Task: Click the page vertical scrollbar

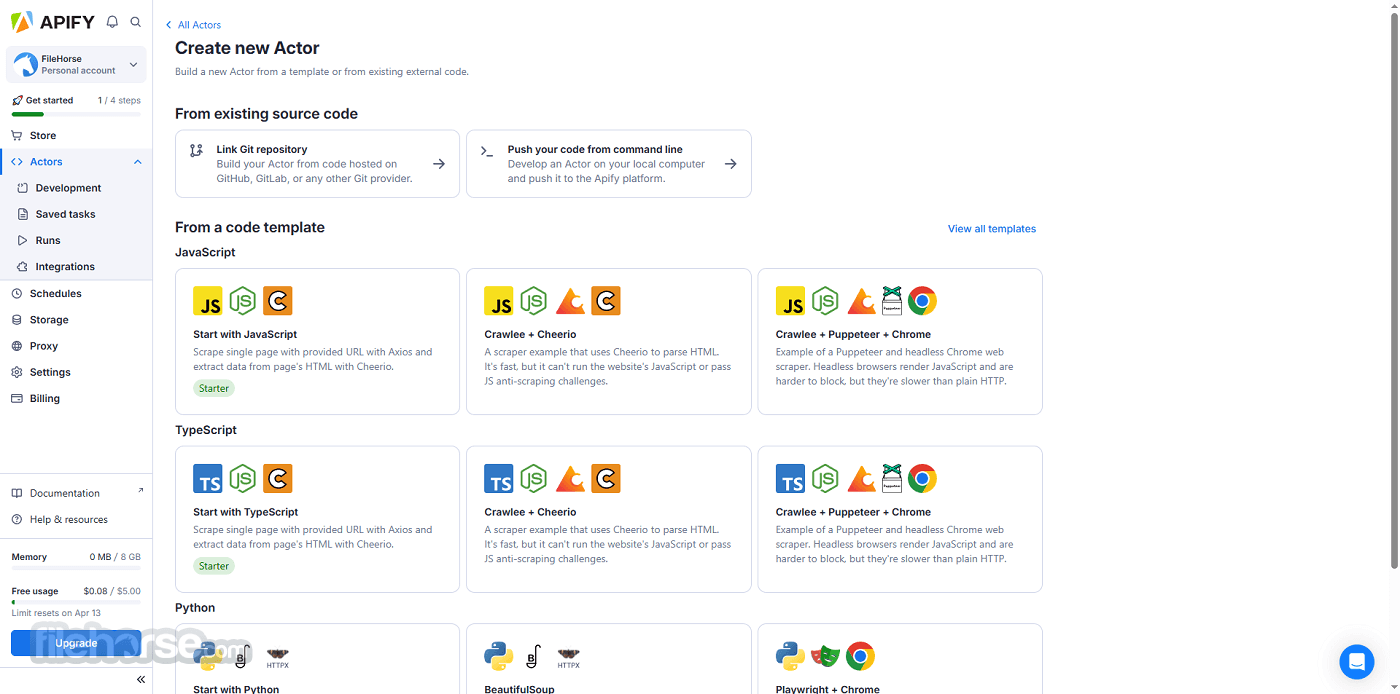Action: (1394, 290)
